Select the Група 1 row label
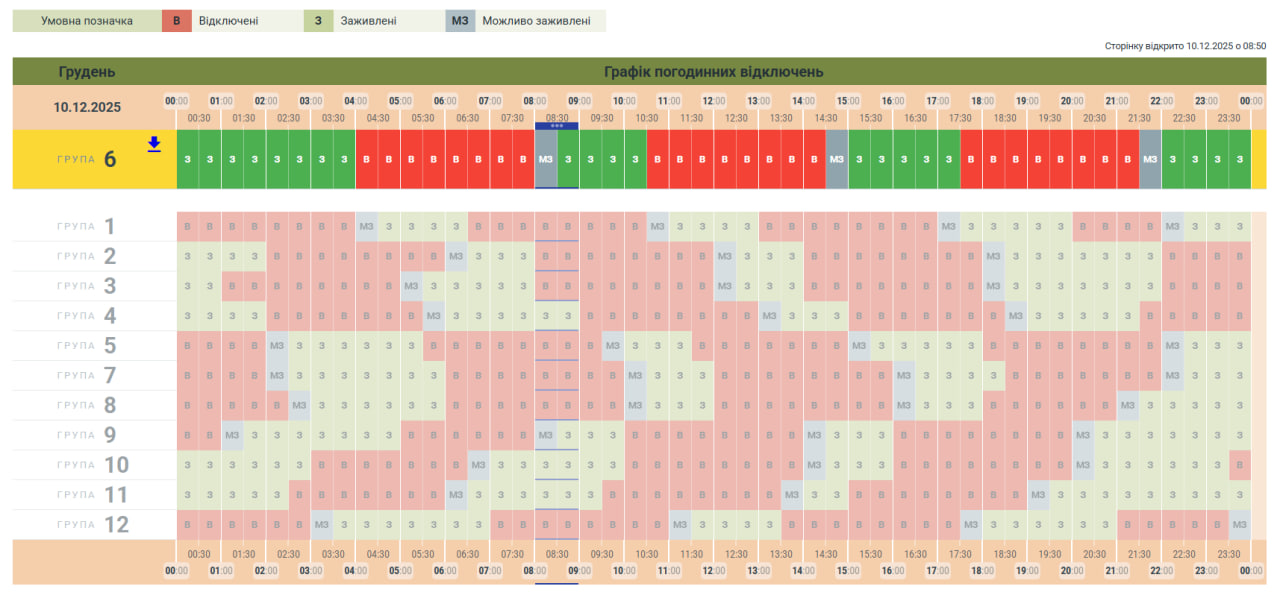The width and height of the screenshot is (1280, 595). pos(88,226)
